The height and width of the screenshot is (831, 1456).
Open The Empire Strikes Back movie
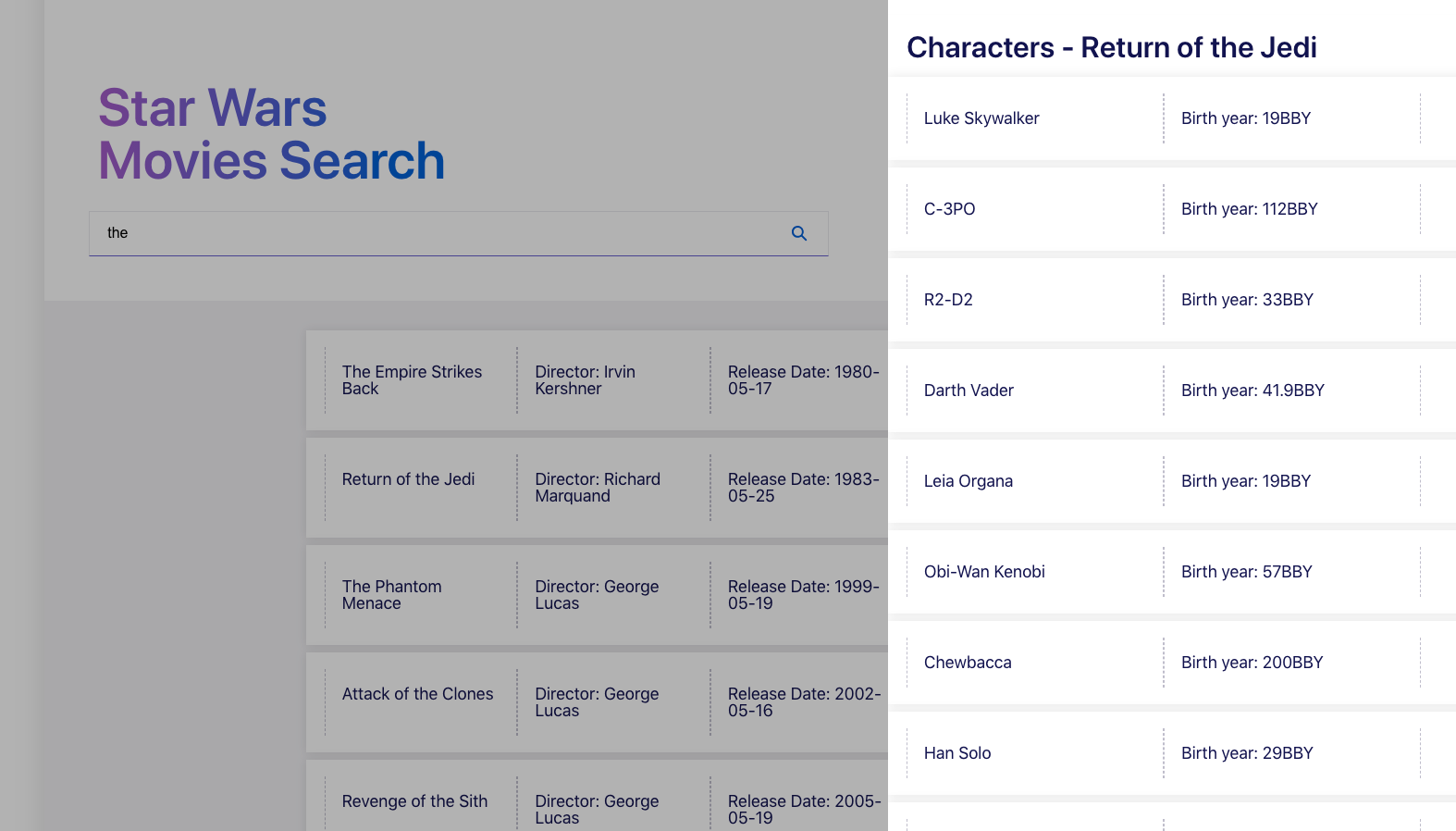(x=413, y=380)
